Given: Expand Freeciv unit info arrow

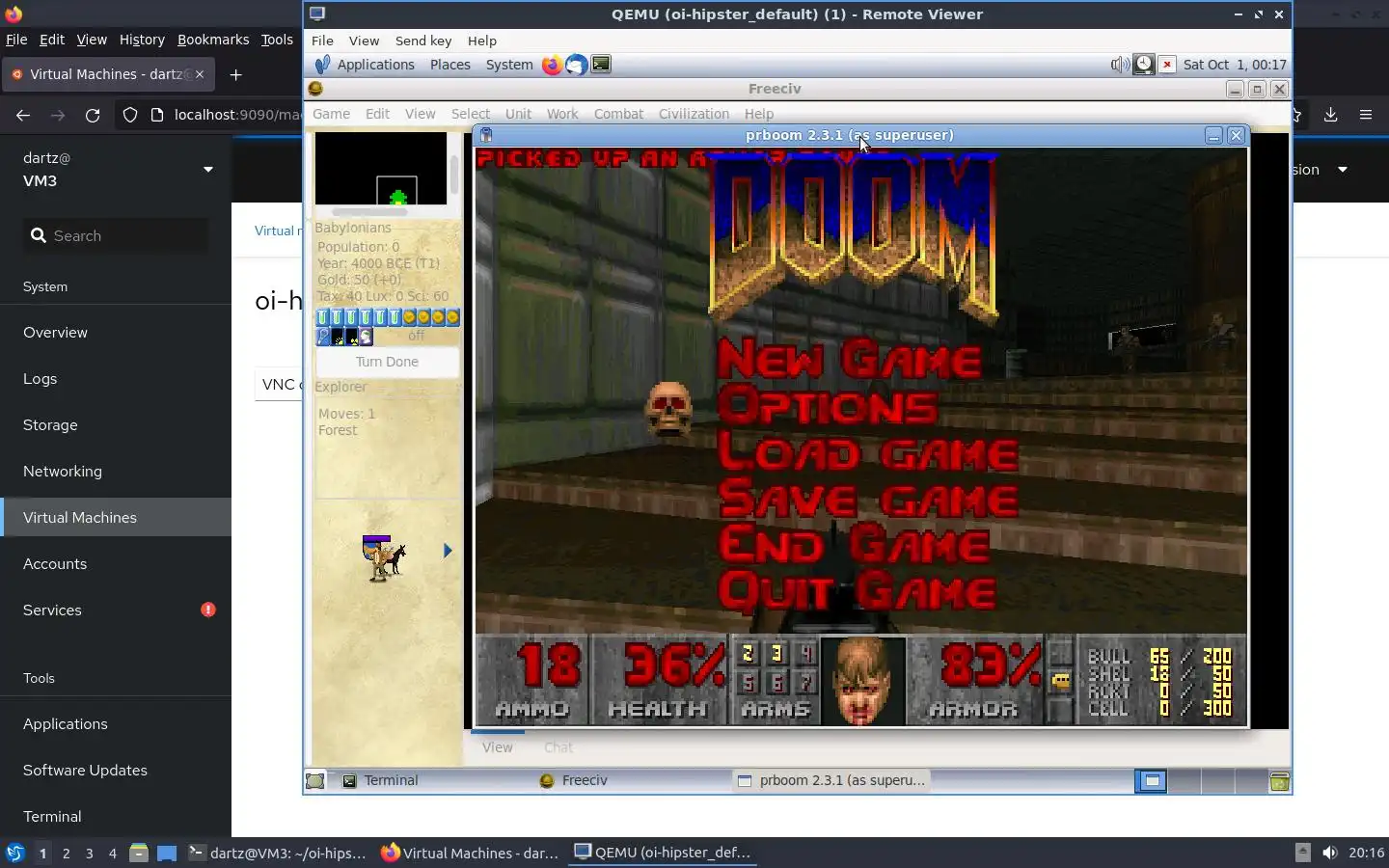Looking at the screenshot, I should (x=448, y=551).
